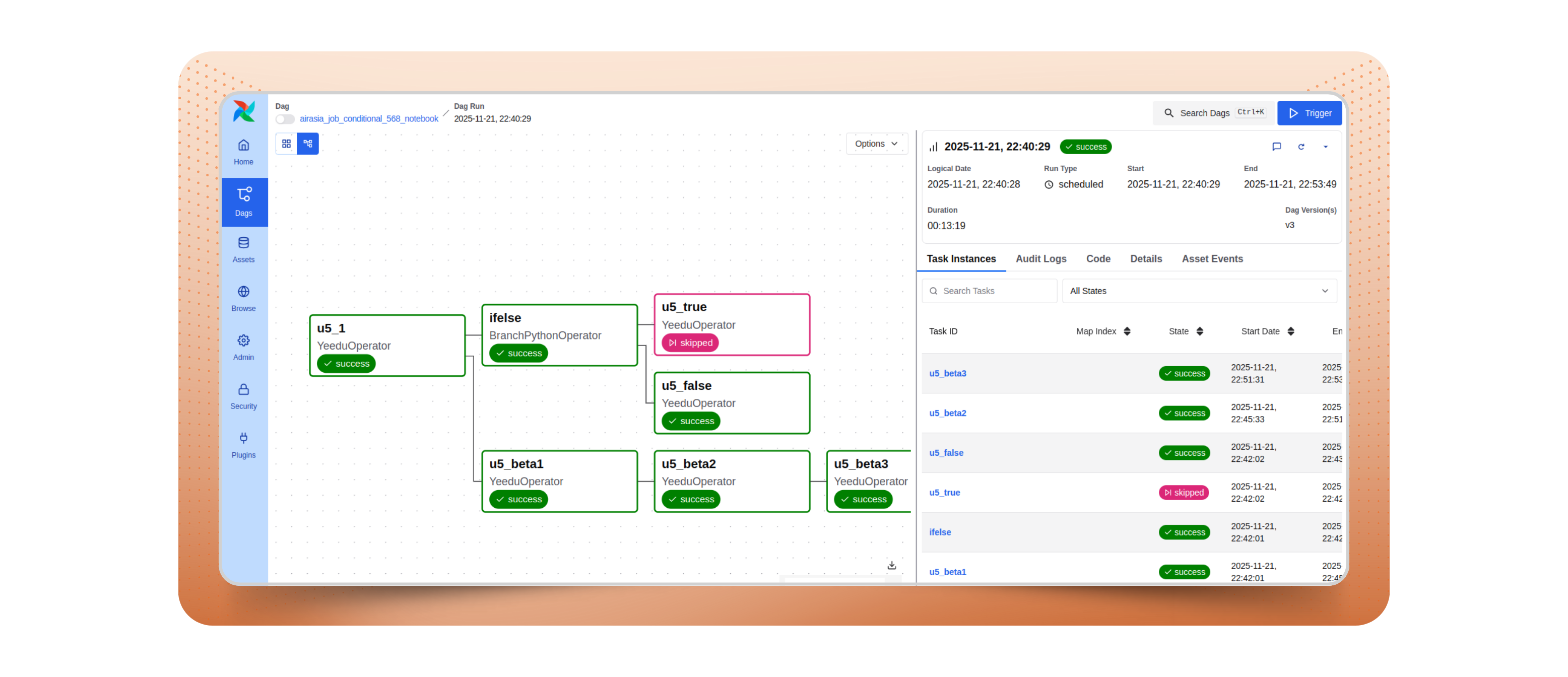The height and width of the screenshot is (677, 1568).
Task: Open the Options dropdown above the graph
Action: click(877, 144)
